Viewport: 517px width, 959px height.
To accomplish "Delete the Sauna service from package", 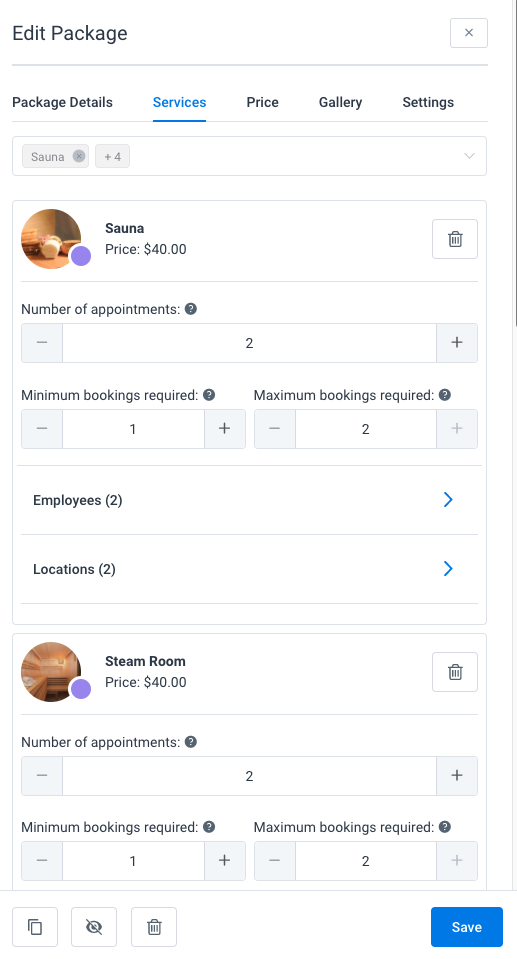I will click(x=455, y=239).
